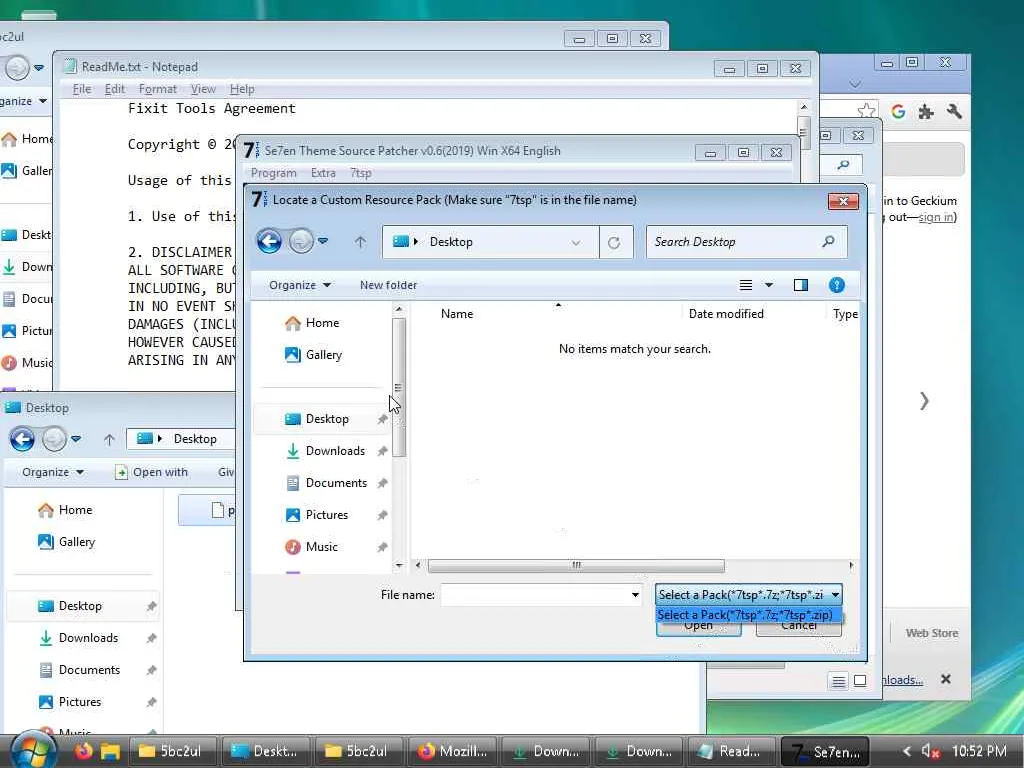This screenshot has width=1024, height=768.
Task: Open File menu in Notepad
Action: click(x=82, y=89)
